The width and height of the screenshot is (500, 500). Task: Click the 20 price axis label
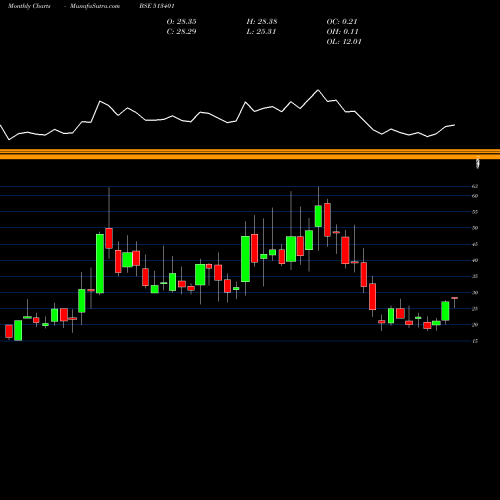[475, 325]
